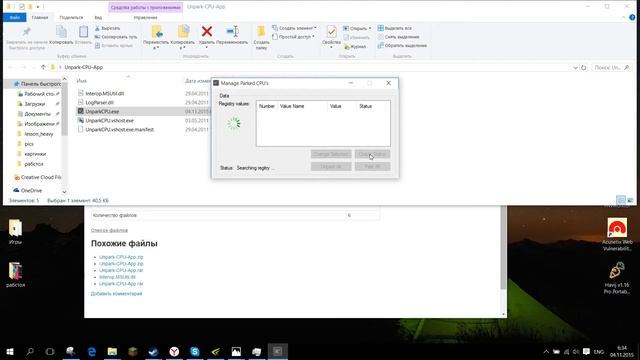The height and width of the screenshot is (360, 640).
Task: Click the Park All button
Action: (372, 166)
